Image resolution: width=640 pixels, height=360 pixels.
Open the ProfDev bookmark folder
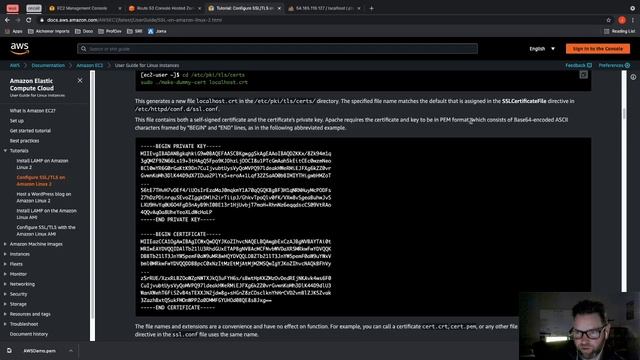point(110,31)
